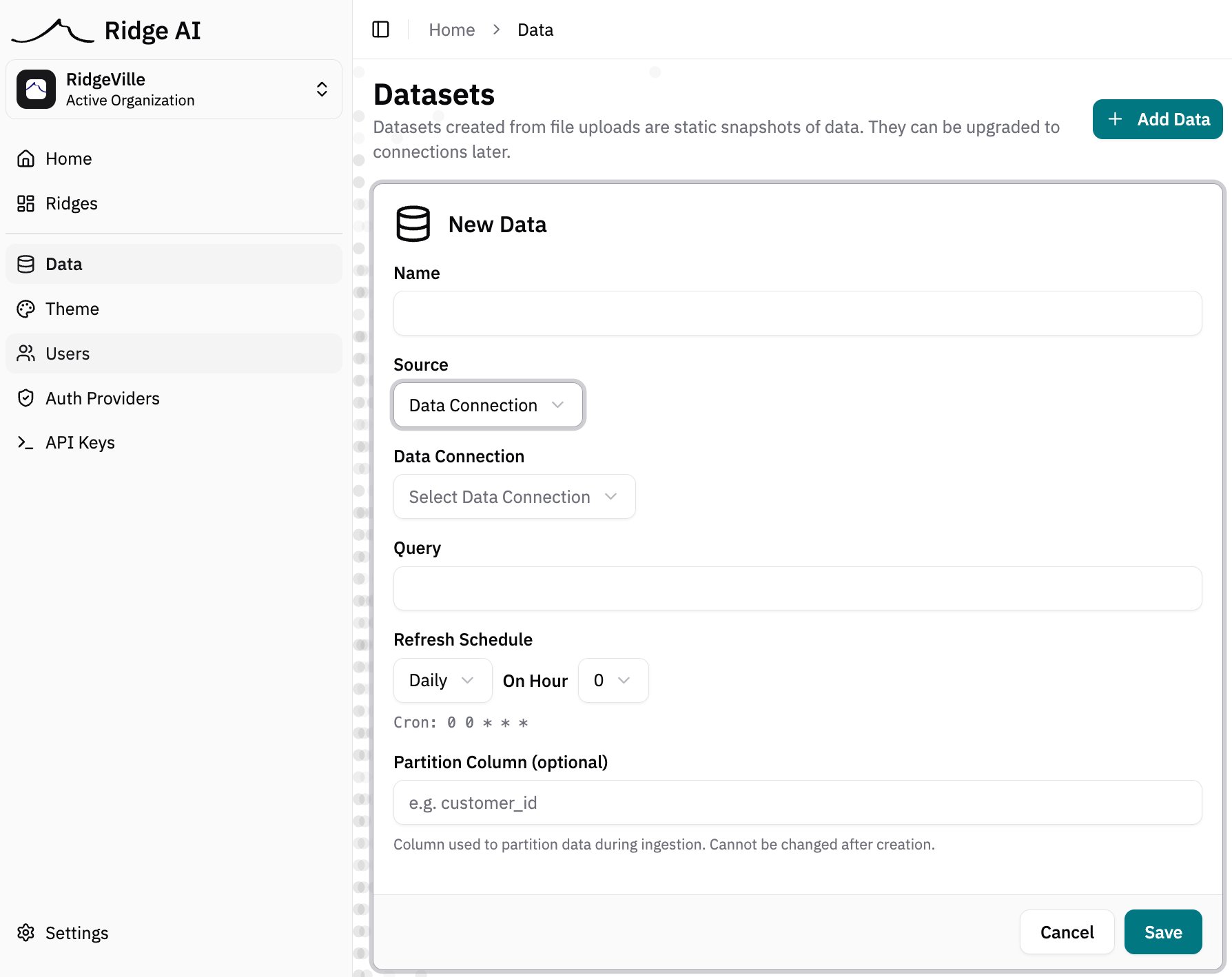Click the Auth Providers shield icon
1232x977 pixels.
[25, 398]
